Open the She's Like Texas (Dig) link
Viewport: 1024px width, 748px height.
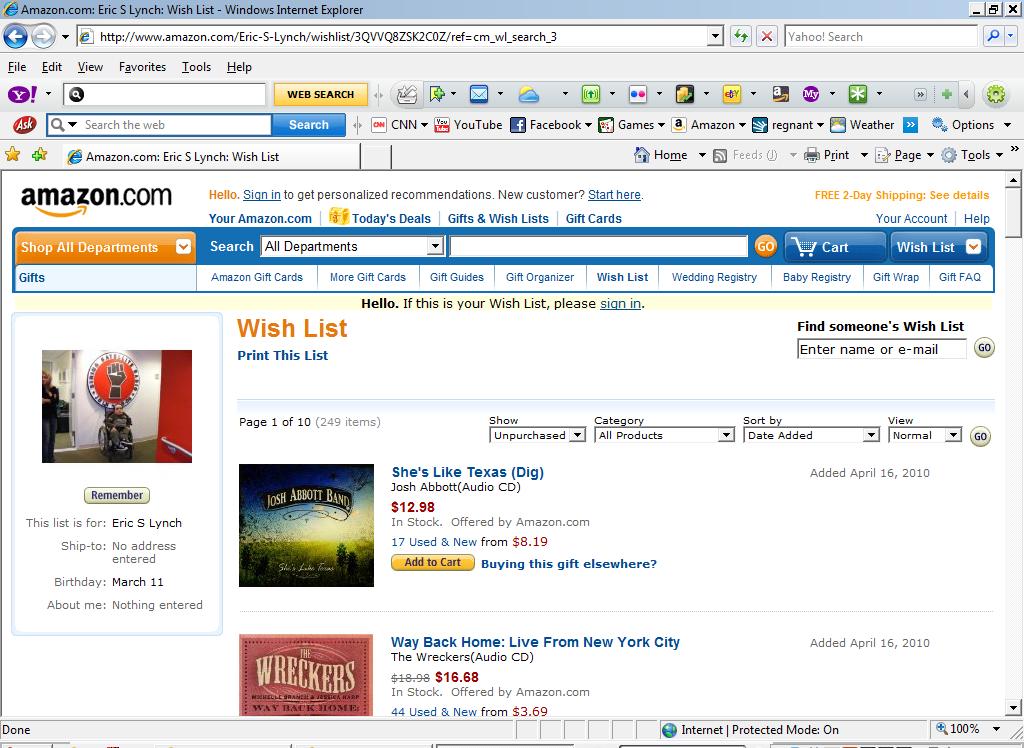[468, 472]
